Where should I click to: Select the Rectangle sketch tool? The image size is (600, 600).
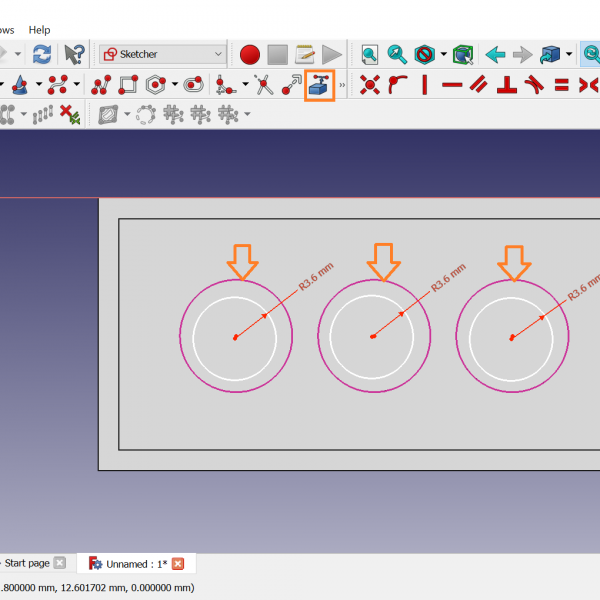click(x=128, y=85)
